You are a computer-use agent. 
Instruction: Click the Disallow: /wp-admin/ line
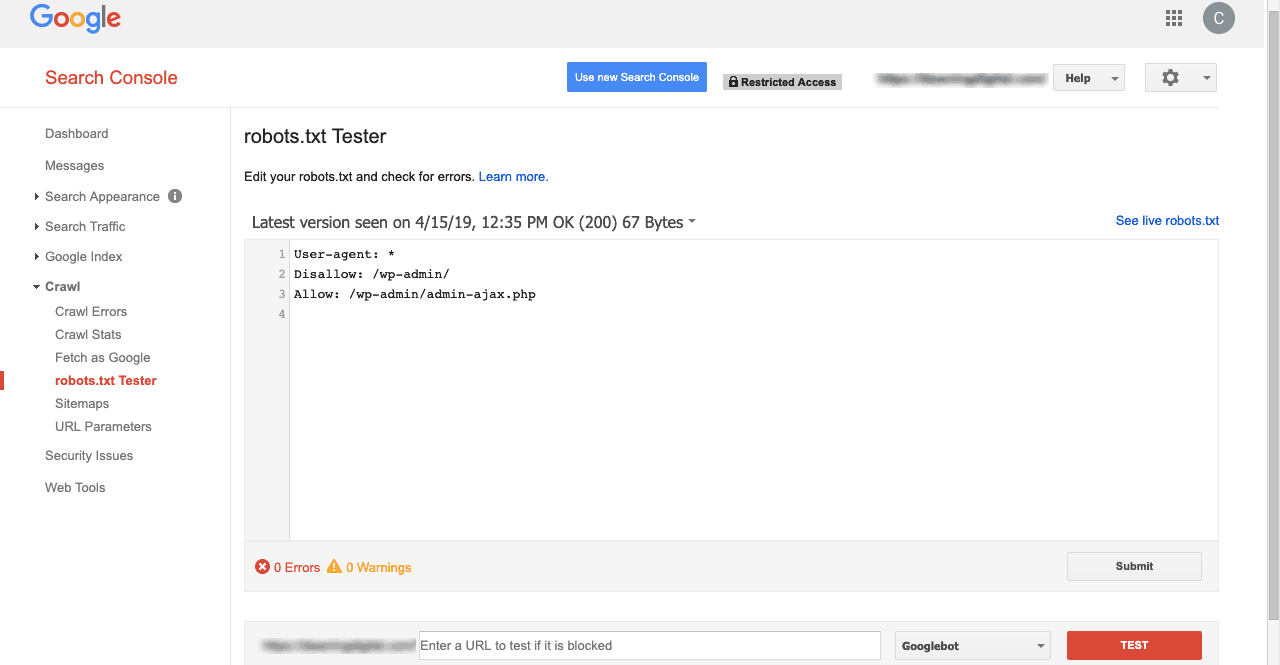372,274
